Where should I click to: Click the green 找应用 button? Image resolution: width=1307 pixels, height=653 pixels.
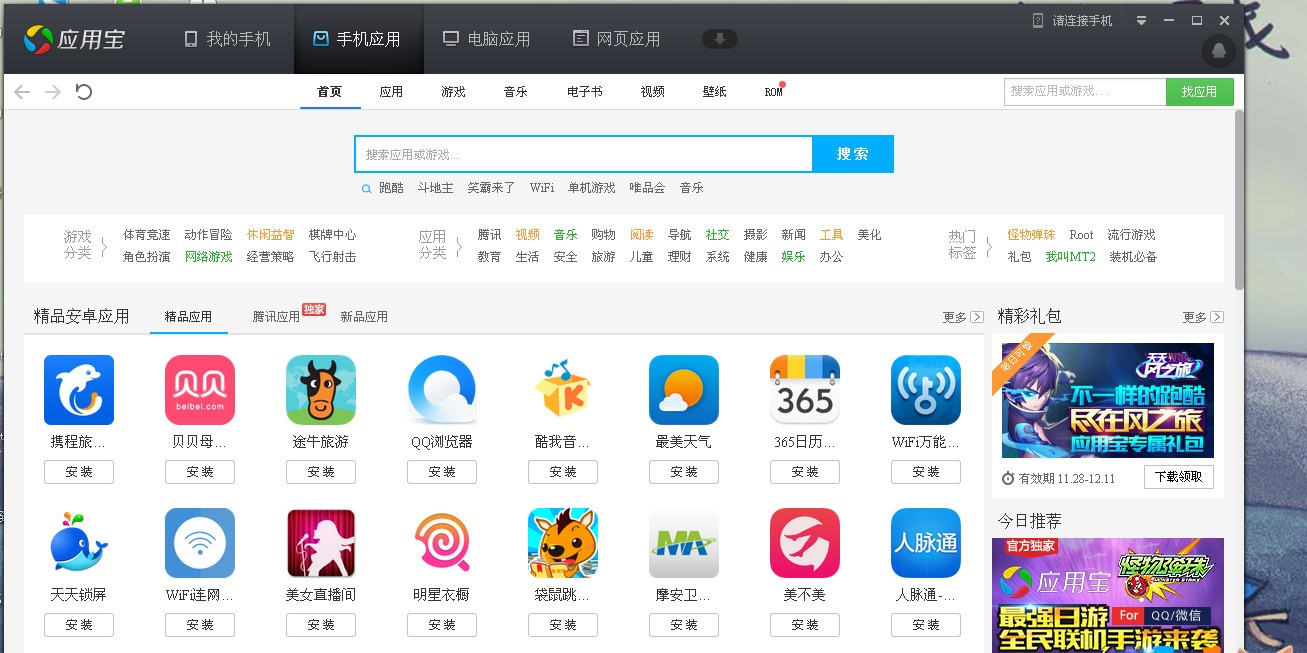click(x=1200, y=92)
